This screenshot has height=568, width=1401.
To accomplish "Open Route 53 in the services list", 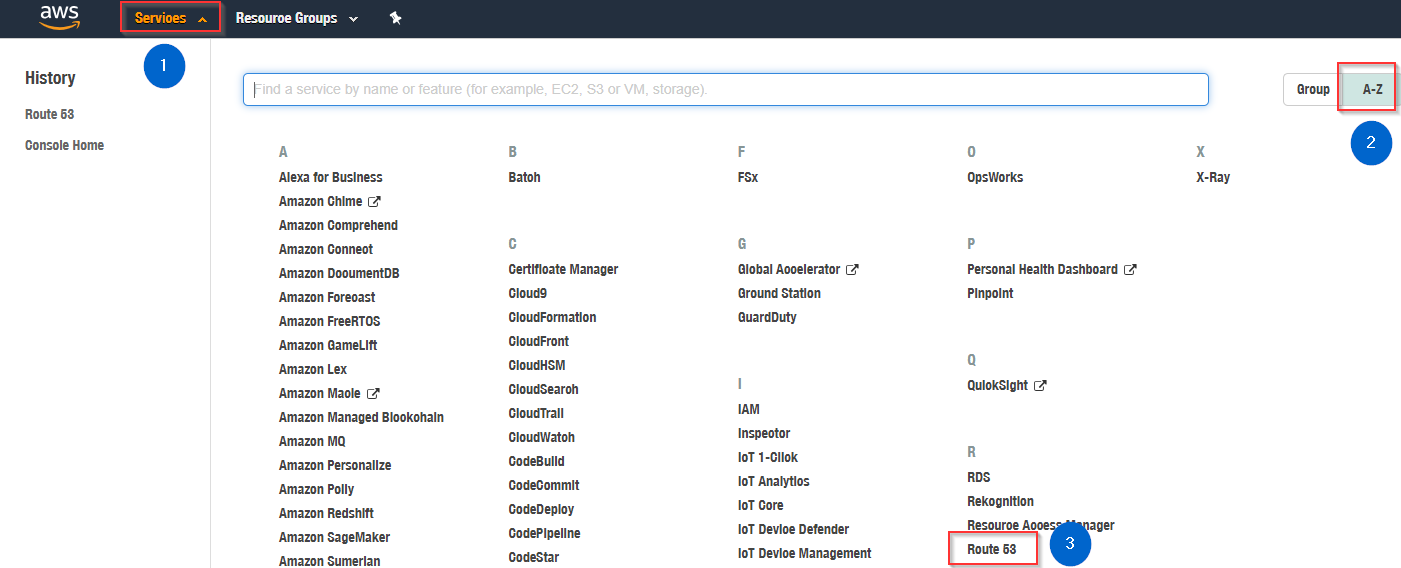I will pos(991,549).
